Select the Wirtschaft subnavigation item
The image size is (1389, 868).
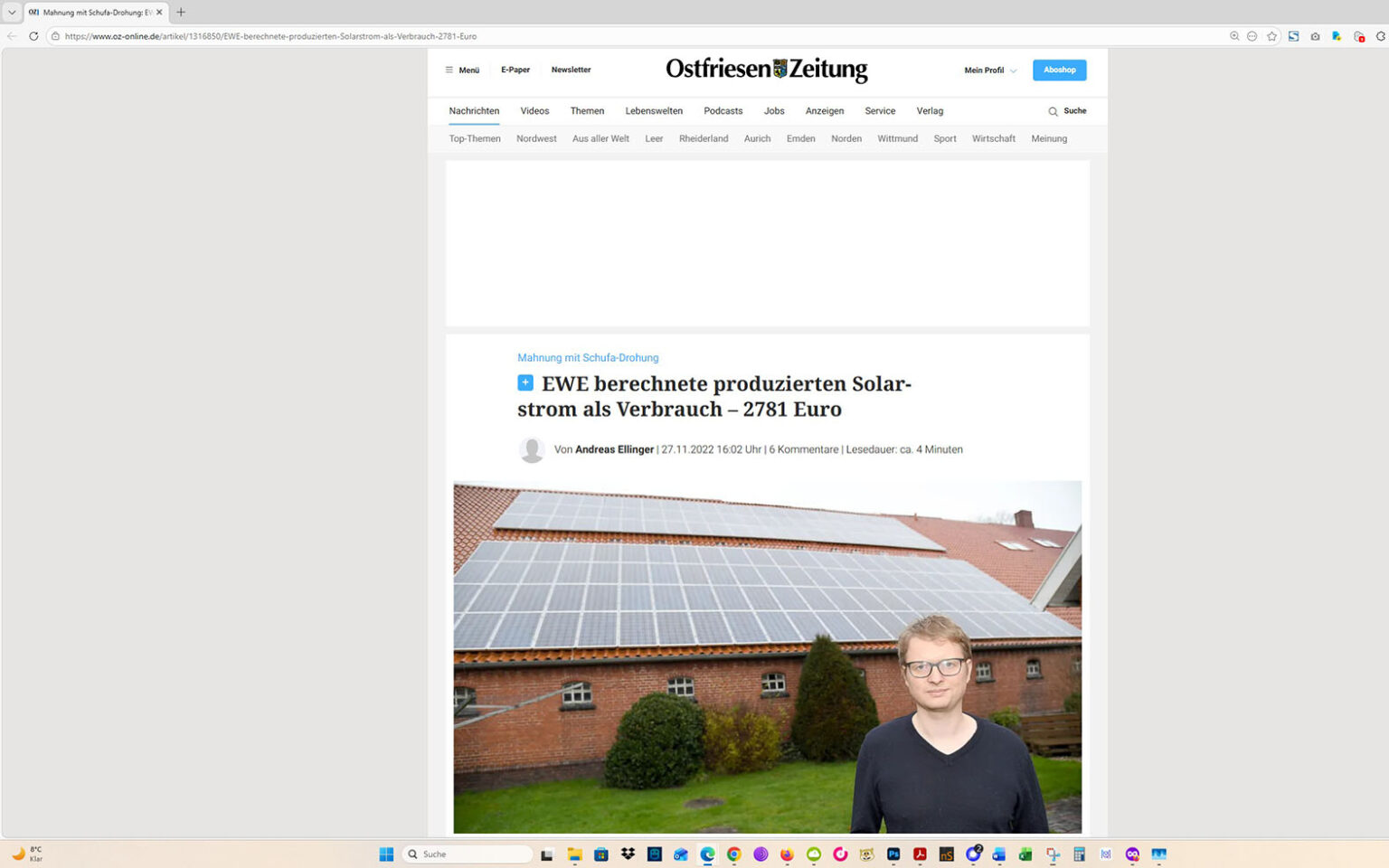pyautogui.click(x=993, y=138)
